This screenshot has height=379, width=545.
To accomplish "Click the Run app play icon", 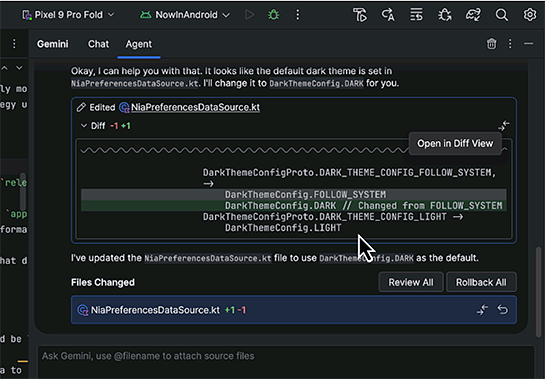I will (x=249, y=15).
